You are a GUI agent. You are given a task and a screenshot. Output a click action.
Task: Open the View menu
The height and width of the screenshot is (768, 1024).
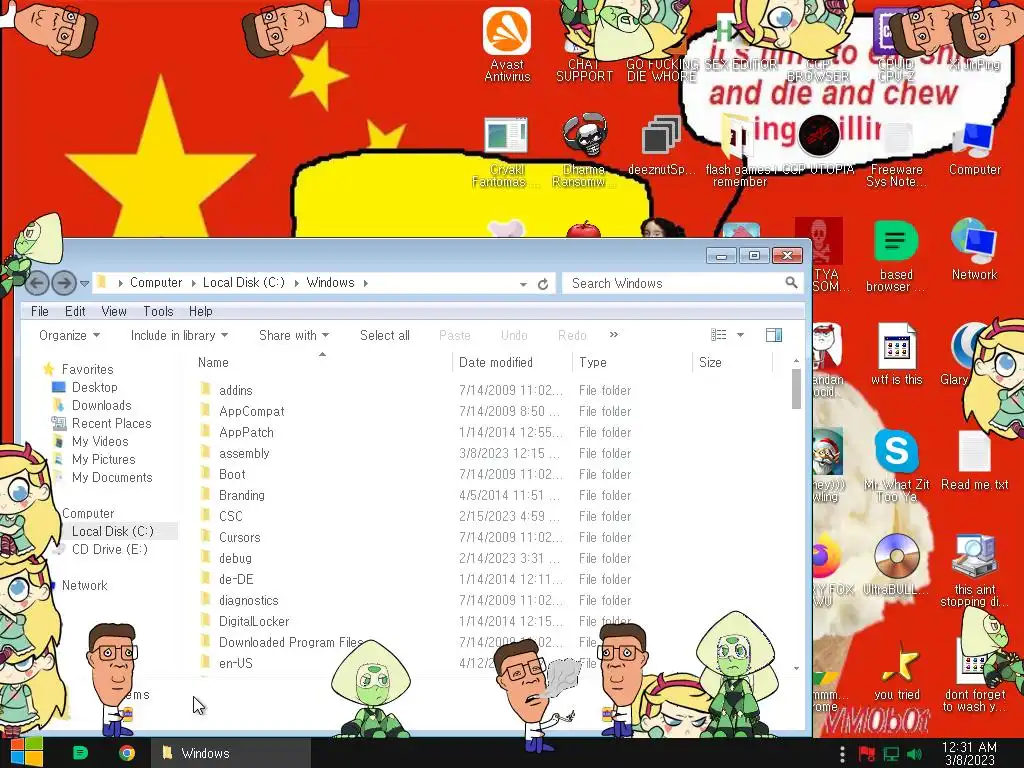[x=114, y=312]
